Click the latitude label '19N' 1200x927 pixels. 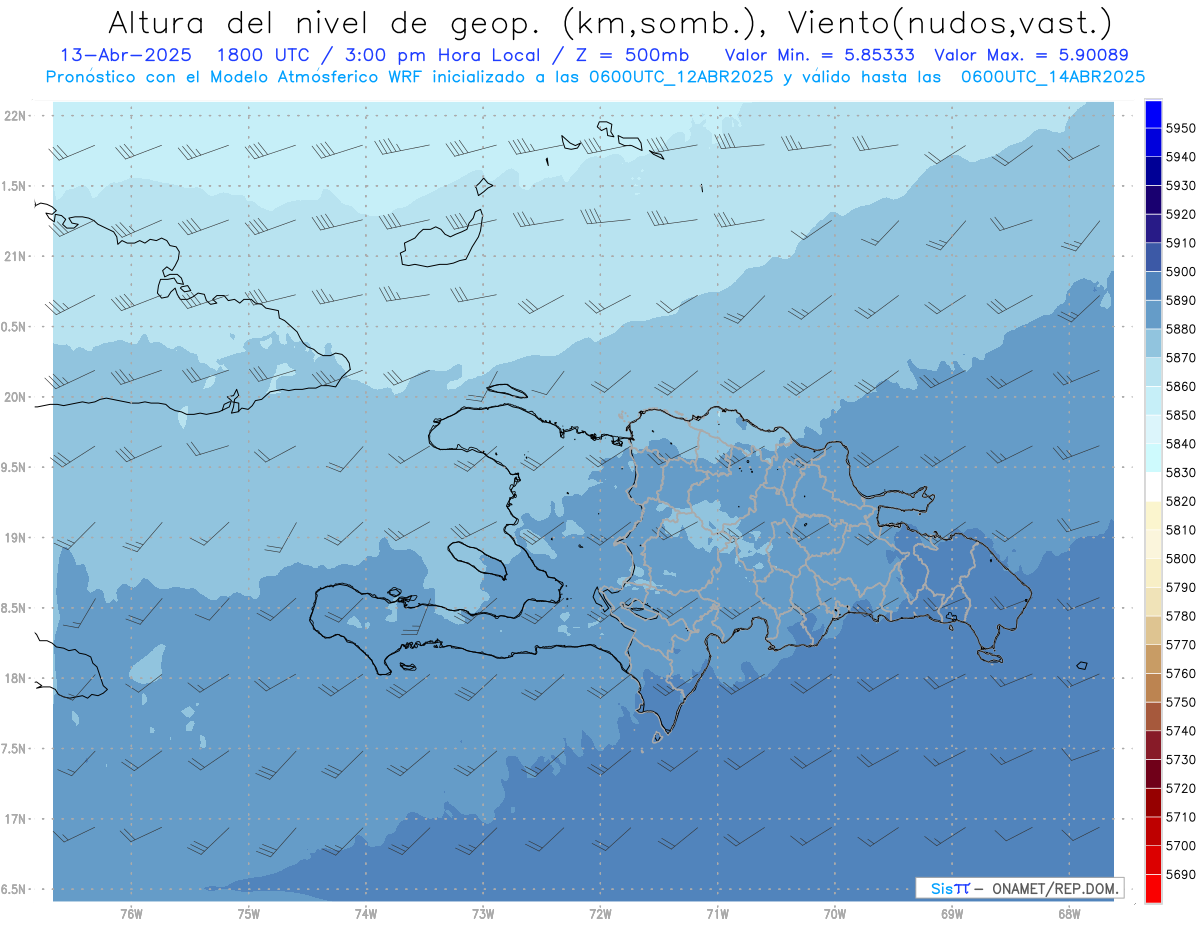point(16,537)
